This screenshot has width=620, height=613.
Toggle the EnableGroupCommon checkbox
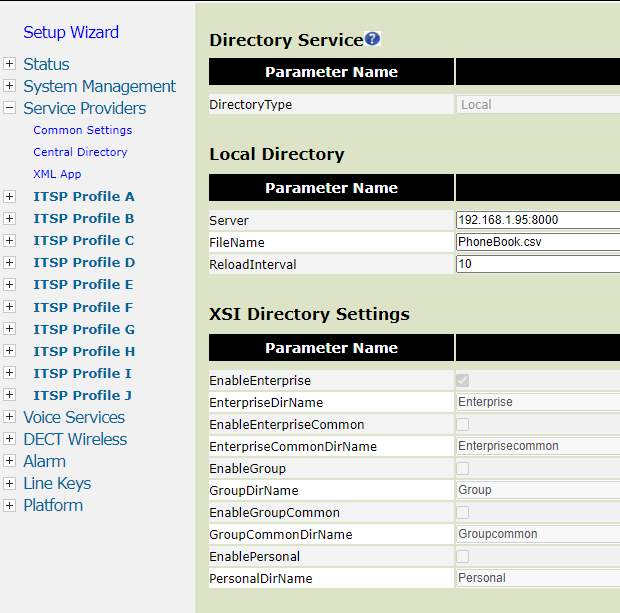pyautogui.click(x=463, y=513)
